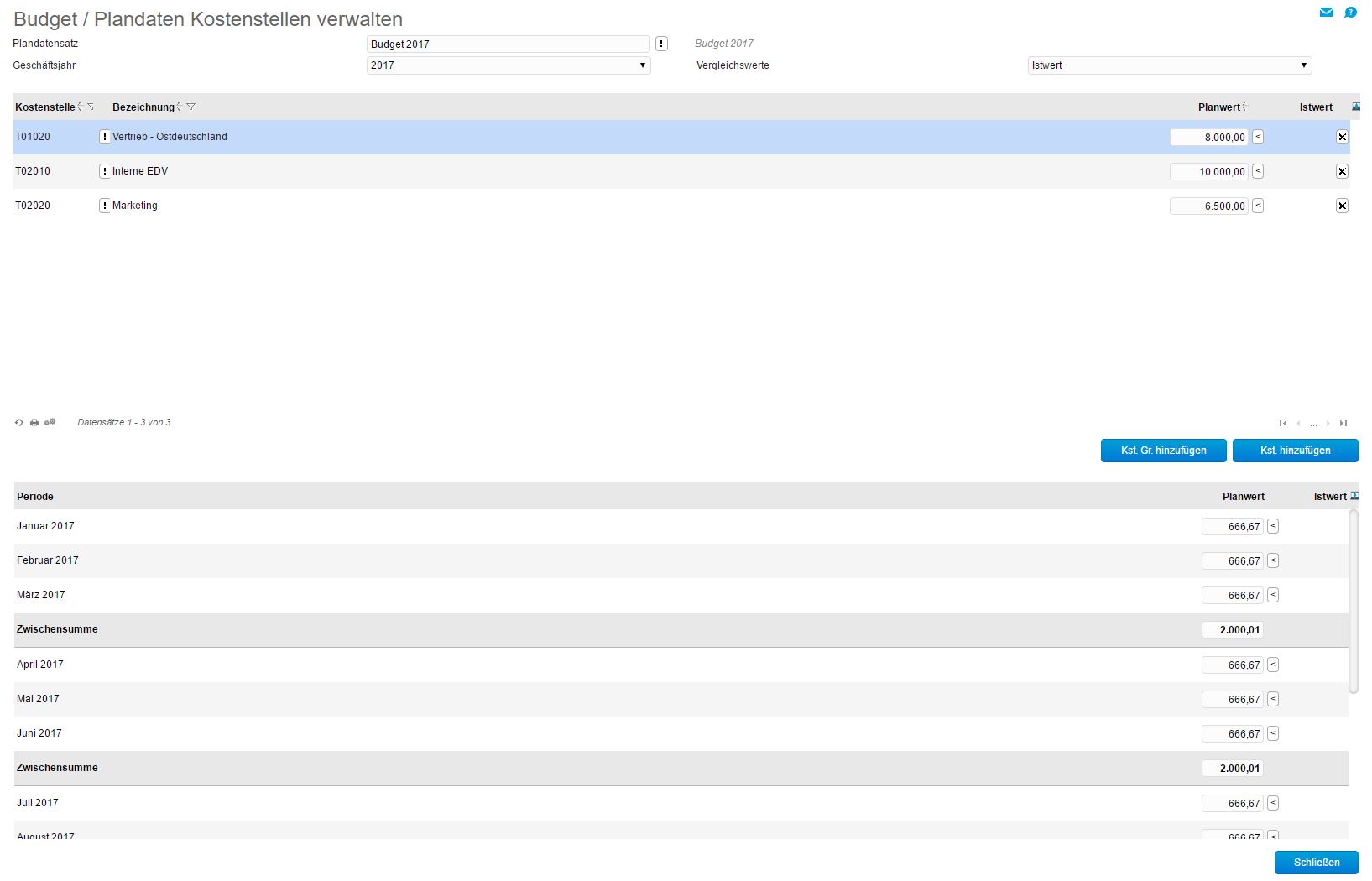The width and height of the screenshot is (1372, 881).
Task: Open the help question mark icon
Action: [x=1350, y=13]
